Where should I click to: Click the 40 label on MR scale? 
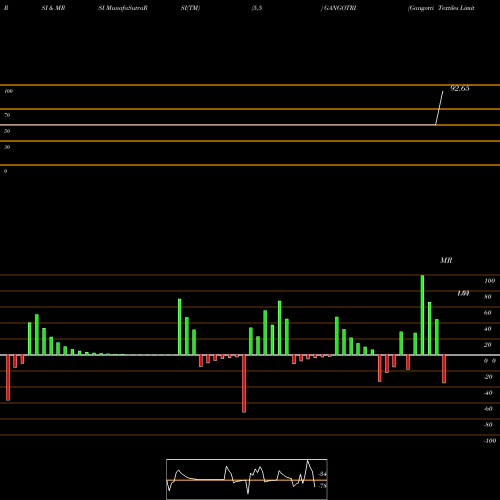tap(488, 329)
